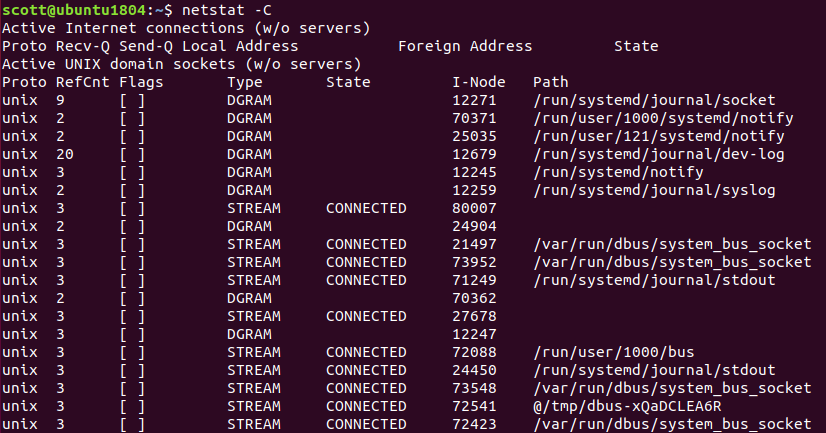The height and width of the screenshot is (433, 826).
Task: Click 'Active UNIX domain sockets (w/o servers)' line
Action: click(182, 64)
